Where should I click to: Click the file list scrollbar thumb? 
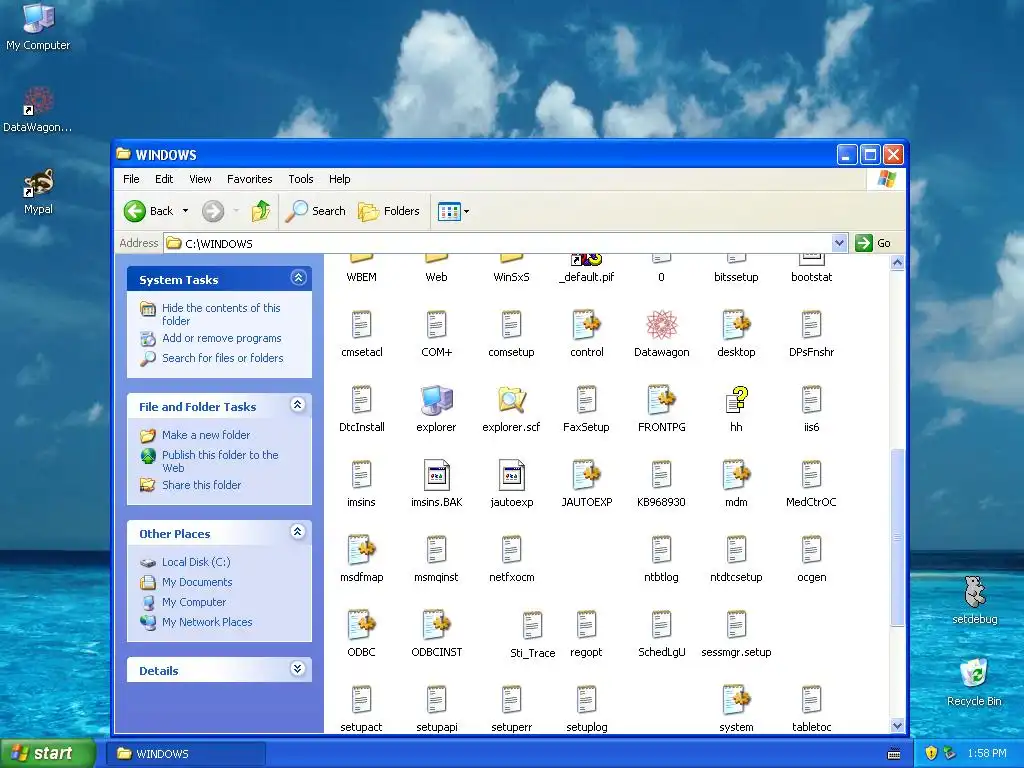(x=897, y=537)
